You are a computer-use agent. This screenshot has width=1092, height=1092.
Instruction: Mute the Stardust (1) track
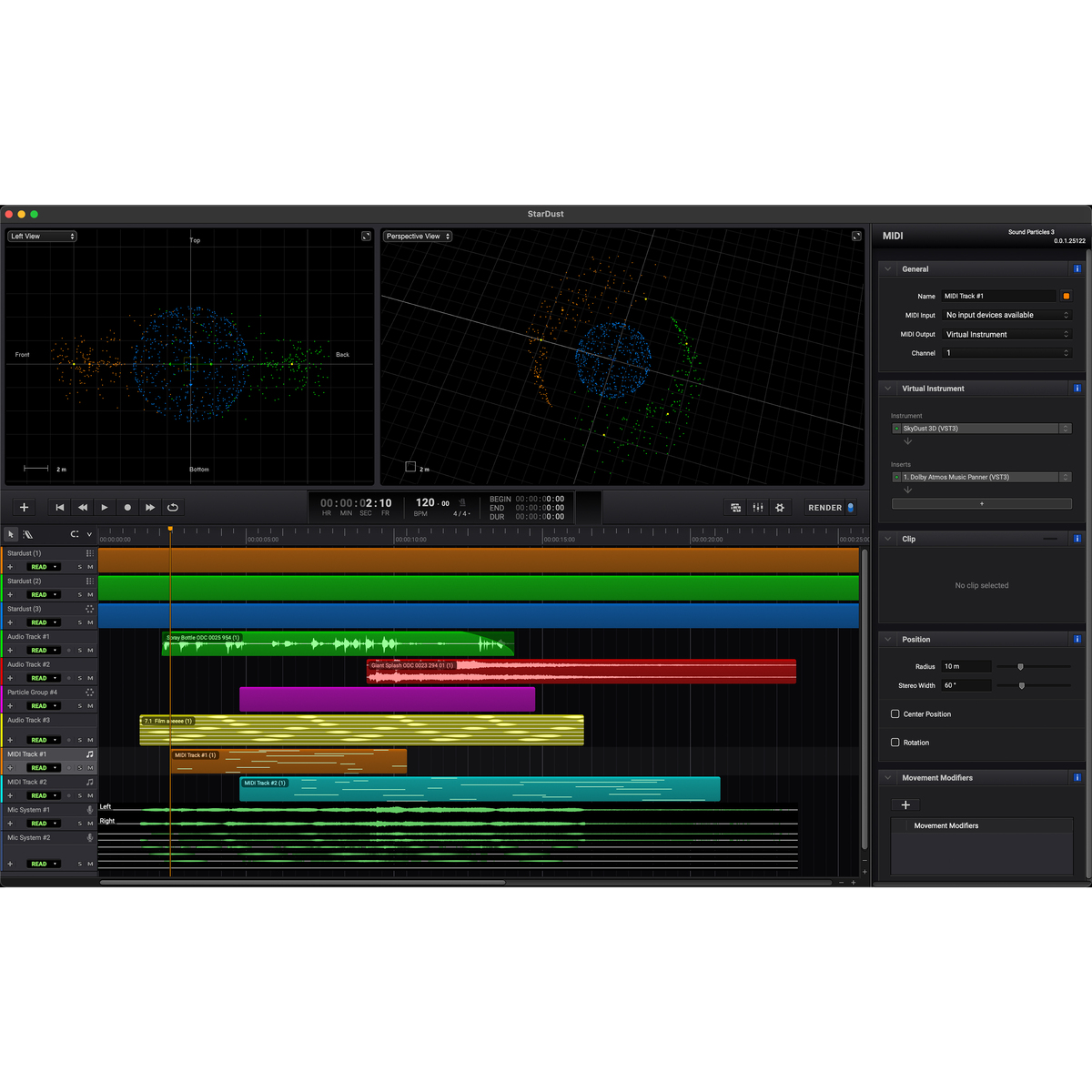point(90,567)
